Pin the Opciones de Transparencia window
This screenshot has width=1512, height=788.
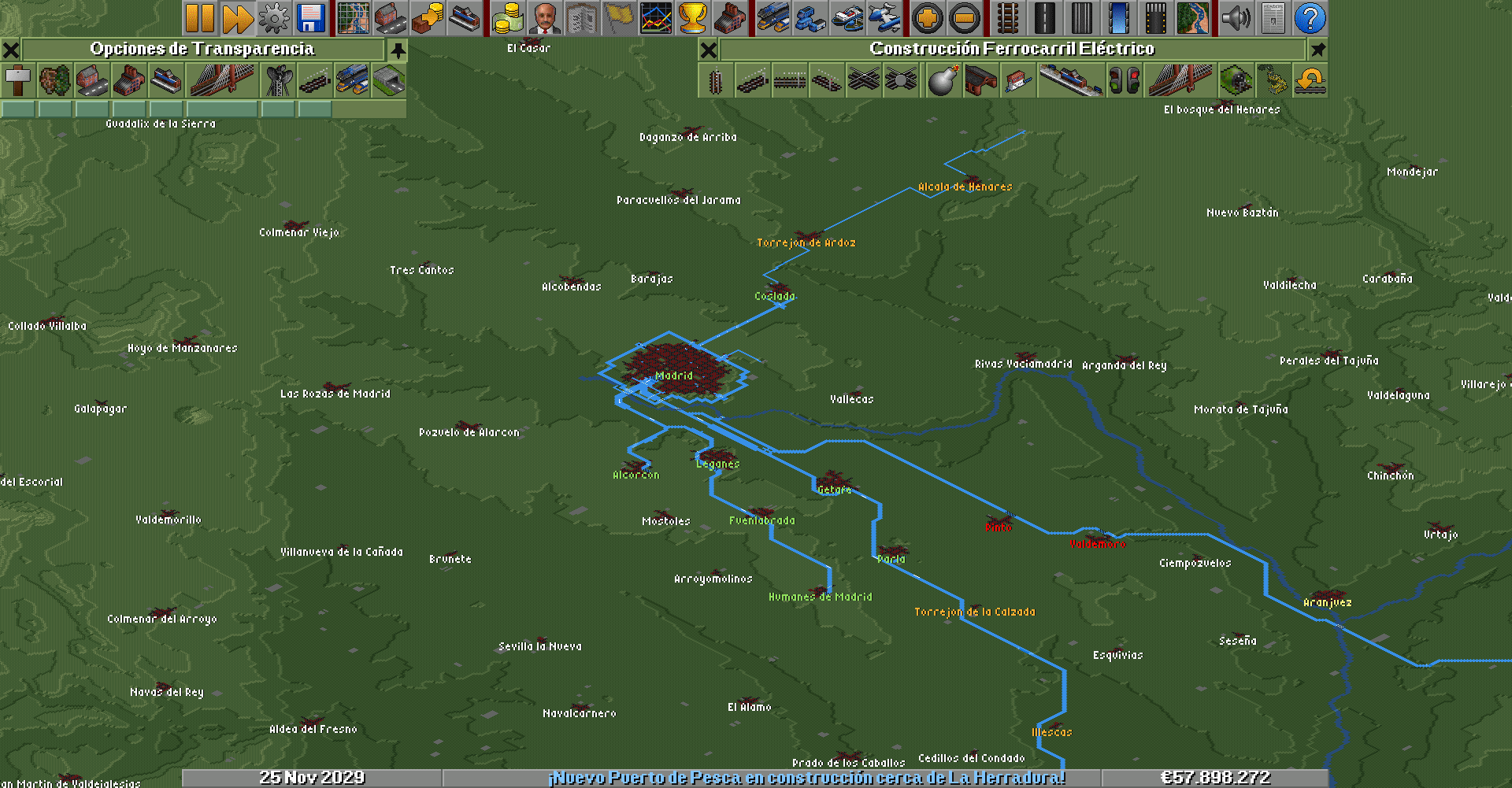(398, 50)
